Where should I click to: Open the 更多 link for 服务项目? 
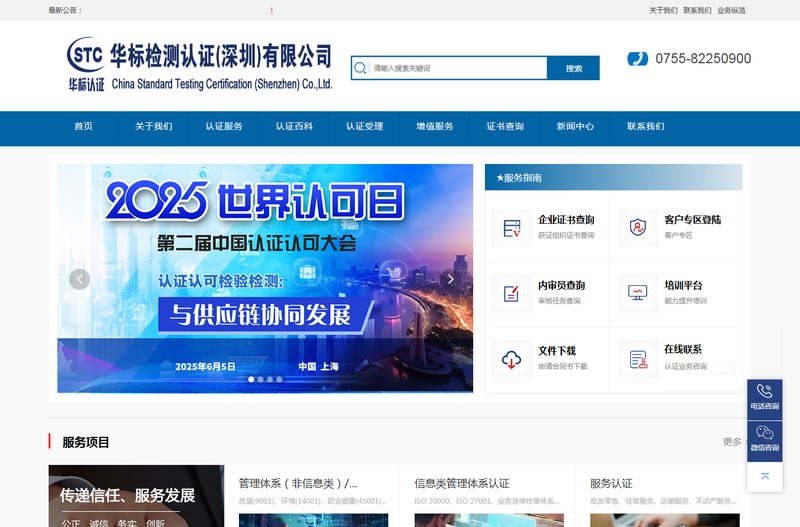732,442
